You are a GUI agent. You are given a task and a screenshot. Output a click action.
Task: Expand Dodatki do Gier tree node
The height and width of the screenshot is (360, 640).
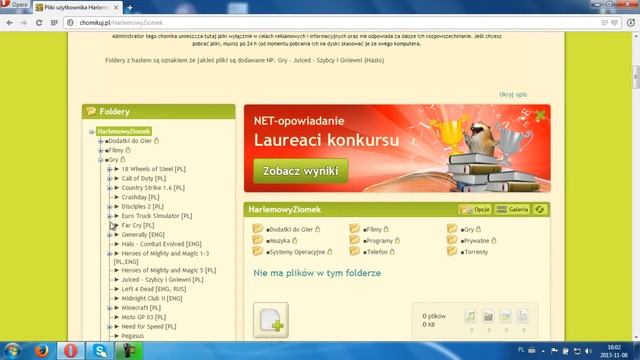click(100, 141)
